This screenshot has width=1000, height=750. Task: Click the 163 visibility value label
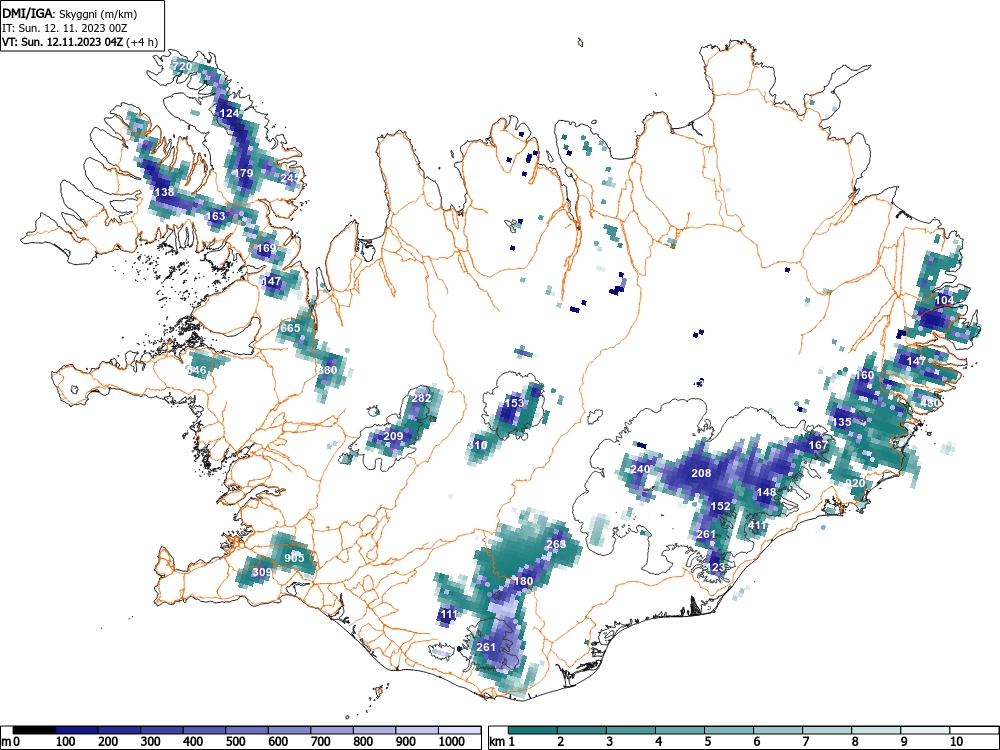click(216, 216)
